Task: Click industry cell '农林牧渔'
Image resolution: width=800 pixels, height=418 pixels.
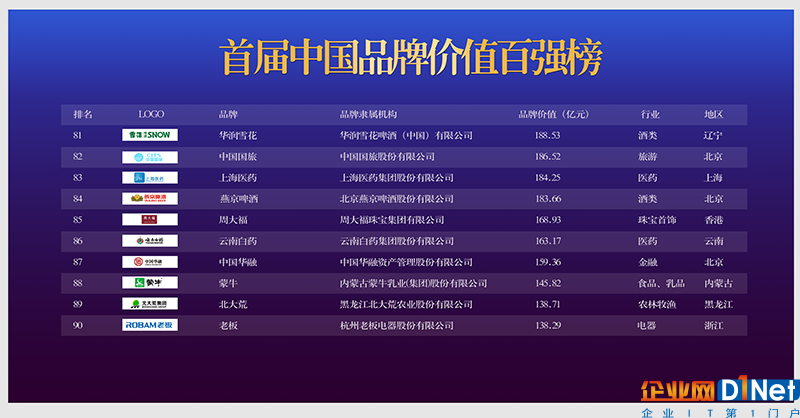Action: [x=657, y=304]
